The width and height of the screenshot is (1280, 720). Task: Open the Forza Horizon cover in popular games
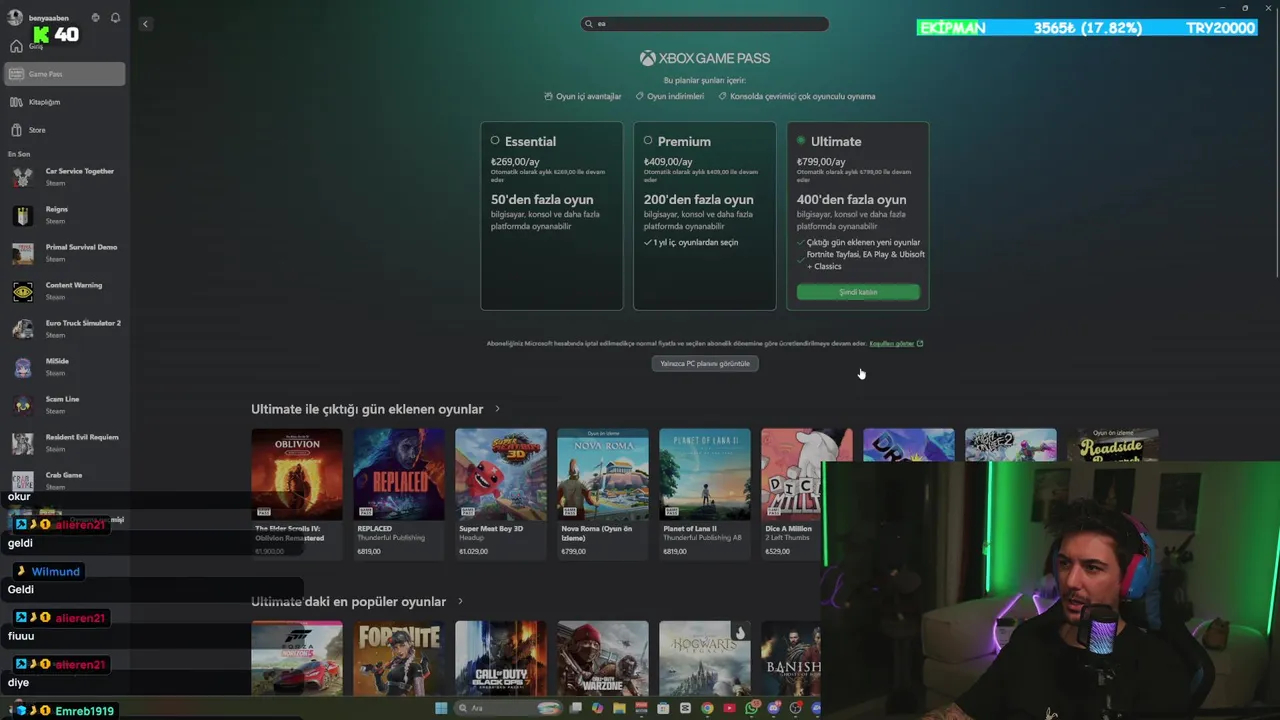click(x=297, y=658)
